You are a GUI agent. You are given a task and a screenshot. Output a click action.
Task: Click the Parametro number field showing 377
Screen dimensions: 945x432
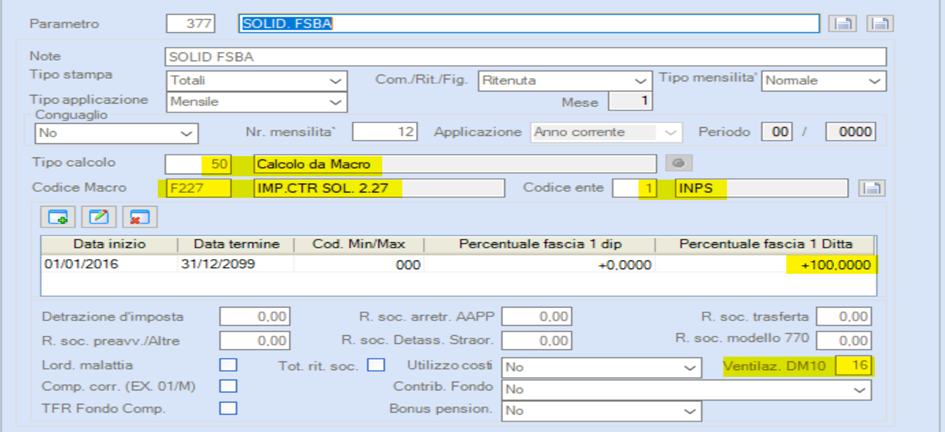pos(190,23)
